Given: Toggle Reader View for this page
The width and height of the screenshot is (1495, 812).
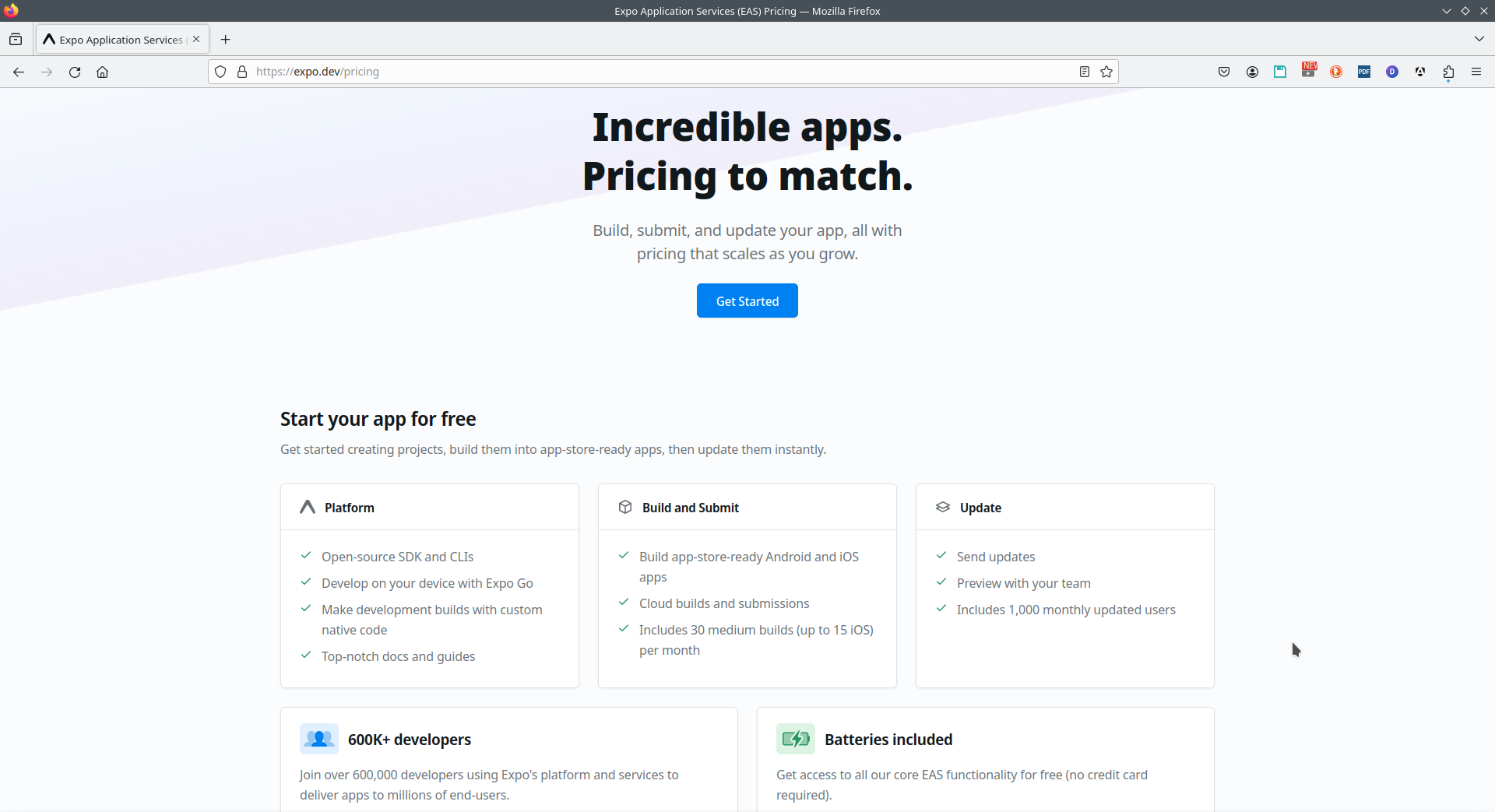Looking at the screenshot, I should pos(1084,72).
